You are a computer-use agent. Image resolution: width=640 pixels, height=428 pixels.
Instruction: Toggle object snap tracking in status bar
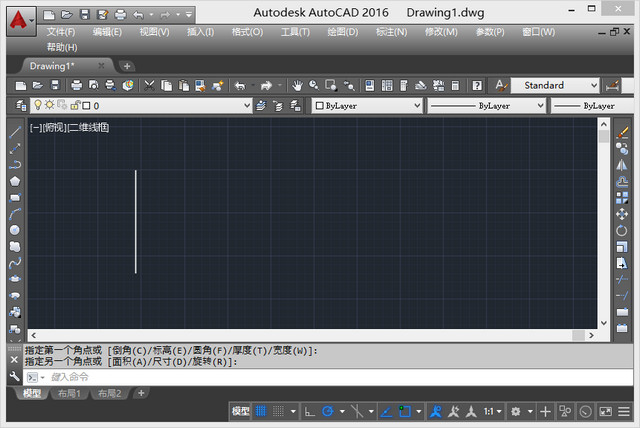click(x=386, y=411)
